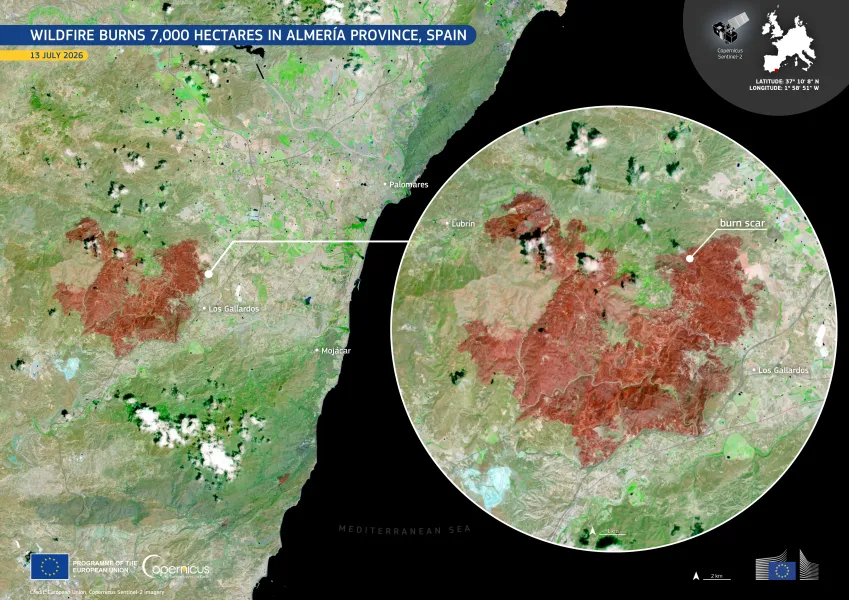
Task: Click the image credit line
Action: [x=97, y=592]
